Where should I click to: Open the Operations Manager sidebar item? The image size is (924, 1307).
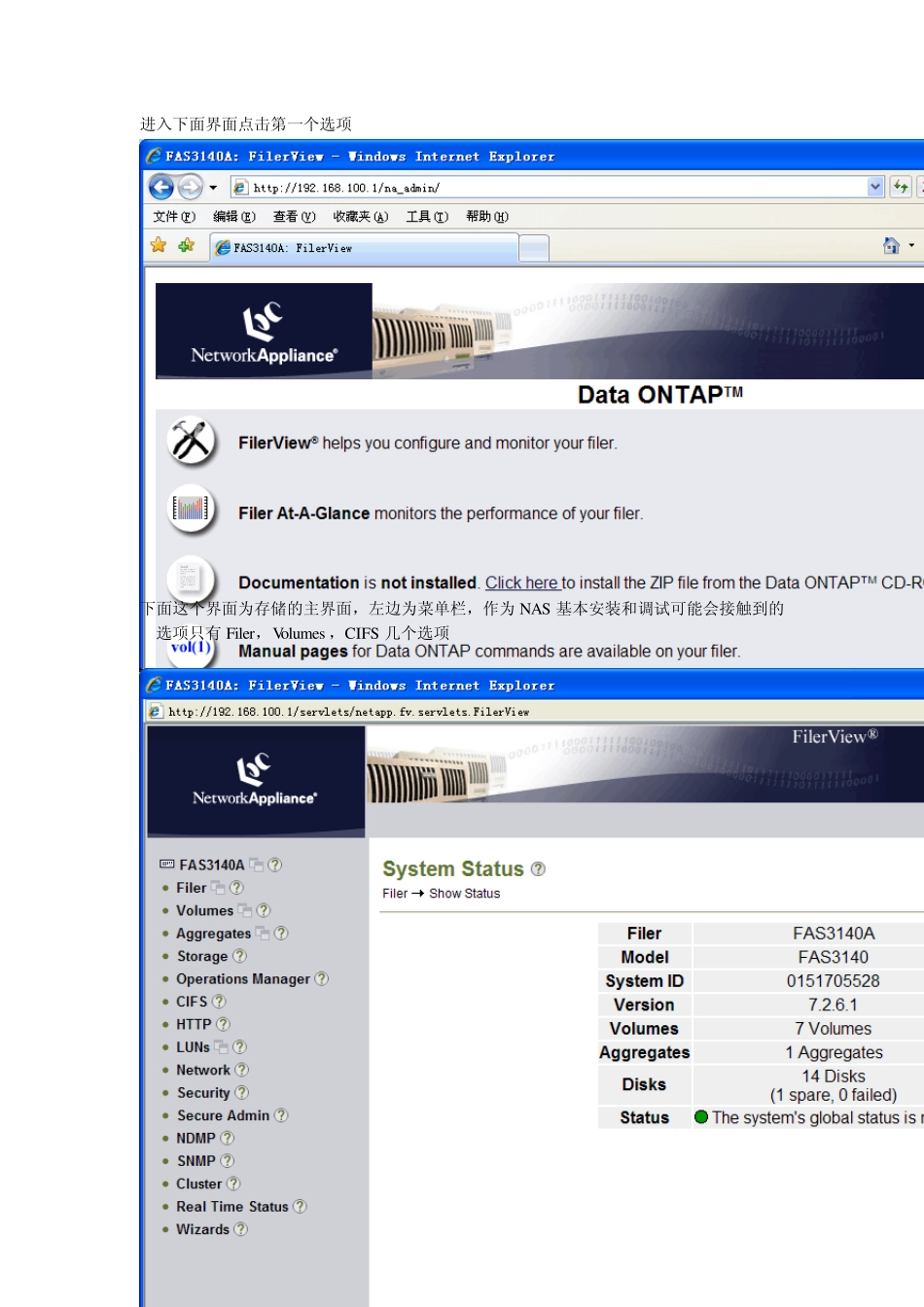[243, 979]
